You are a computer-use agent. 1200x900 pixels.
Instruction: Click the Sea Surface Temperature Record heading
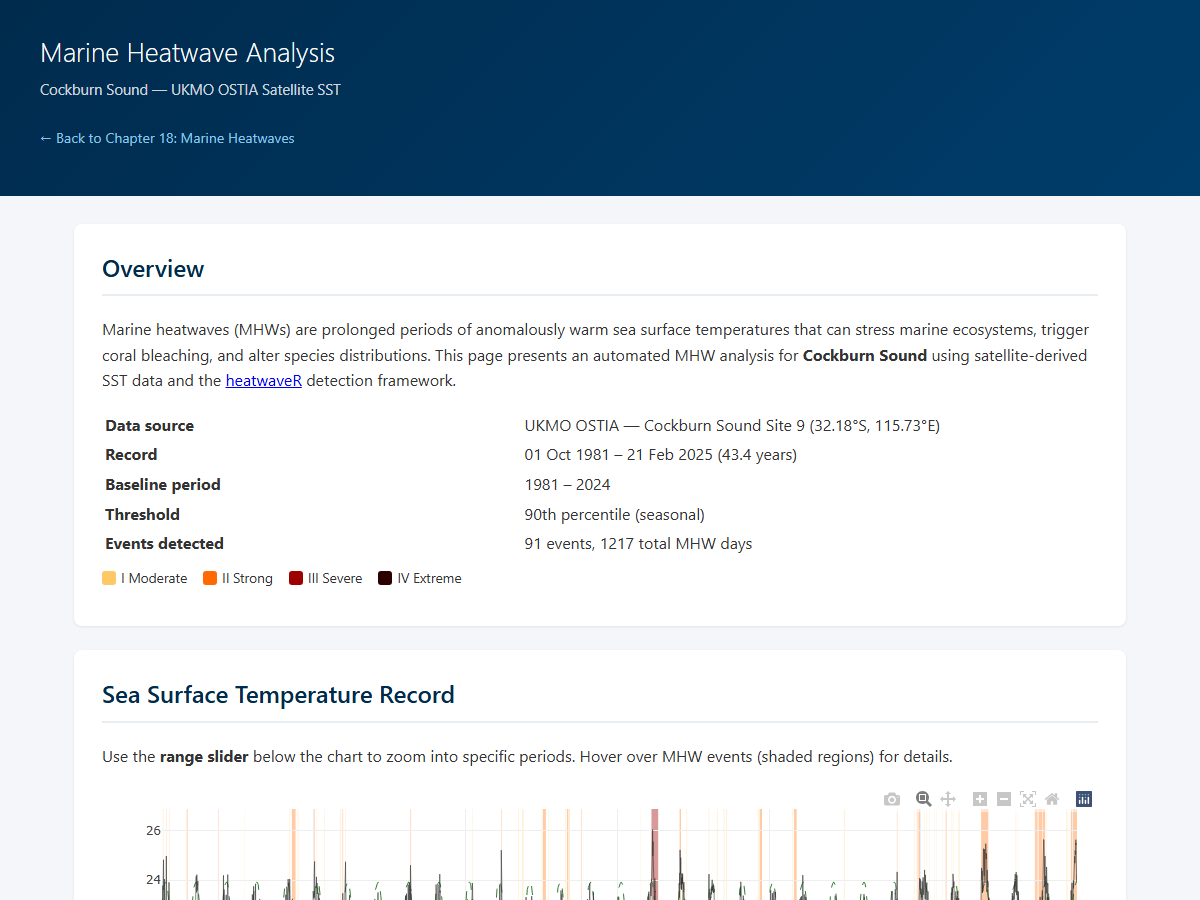click(x=278, y=695)
